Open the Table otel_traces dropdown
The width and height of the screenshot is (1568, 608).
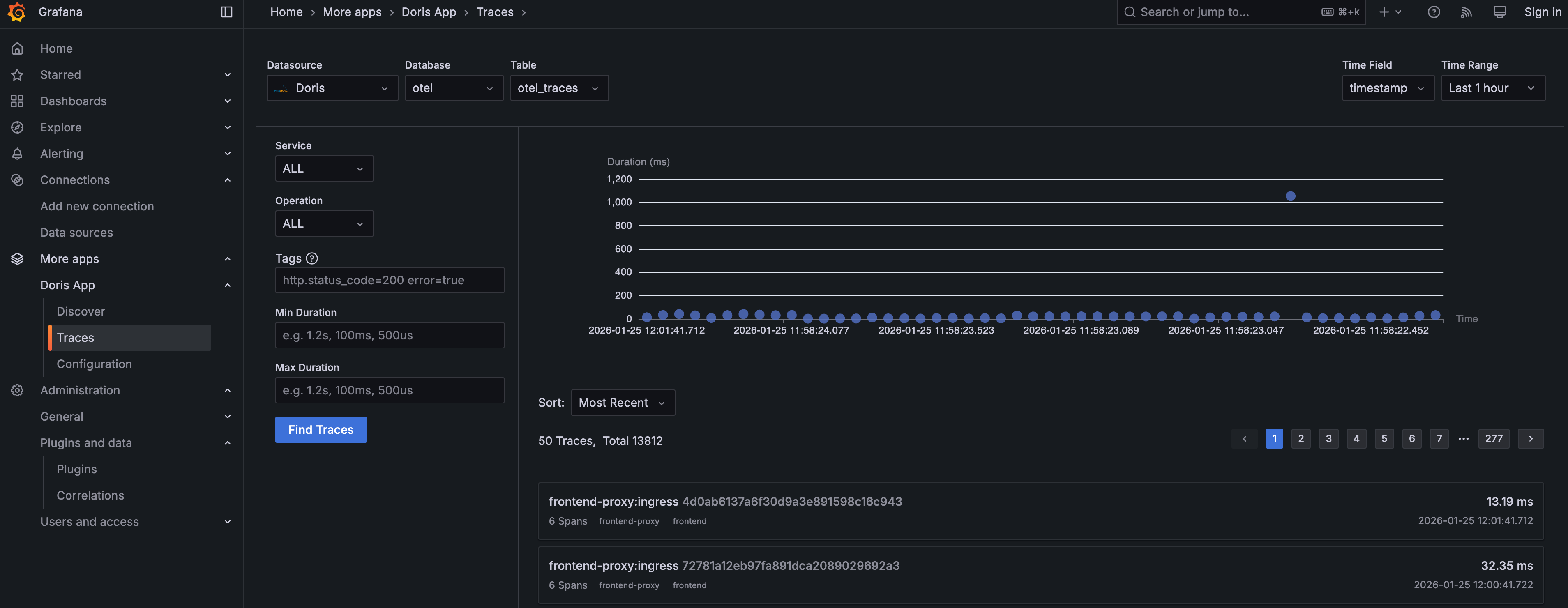[x=559, y=88]
